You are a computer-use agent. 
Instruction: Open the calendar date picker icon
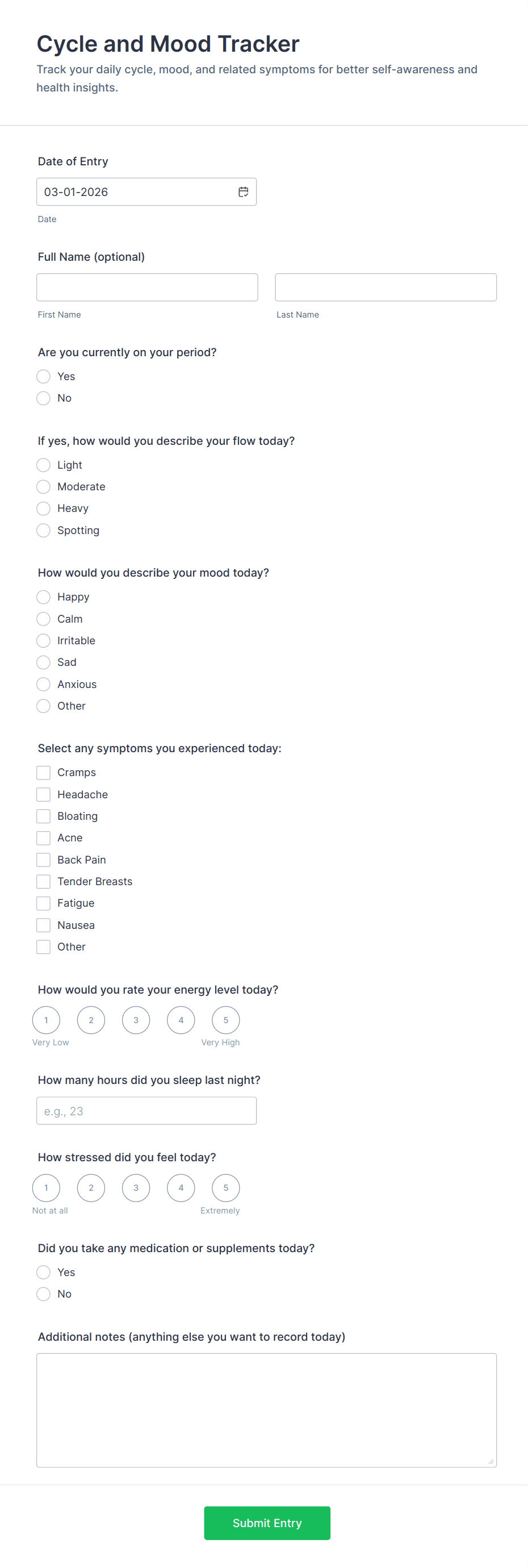(244, 192)
